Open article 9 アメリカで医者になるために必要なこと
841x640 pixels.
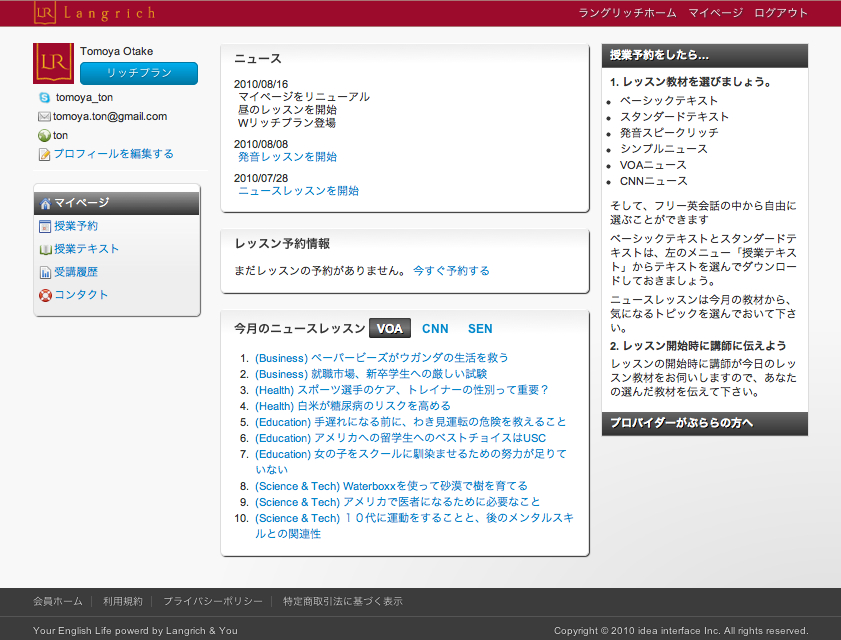pos(397,503)
